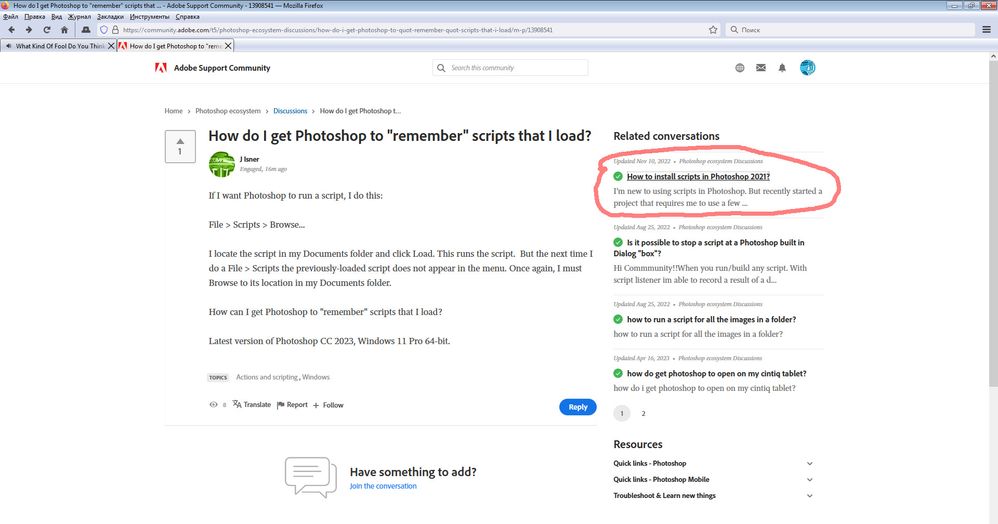Upvote the post with the up arrow
998x524 pixels.
[180, 141]
